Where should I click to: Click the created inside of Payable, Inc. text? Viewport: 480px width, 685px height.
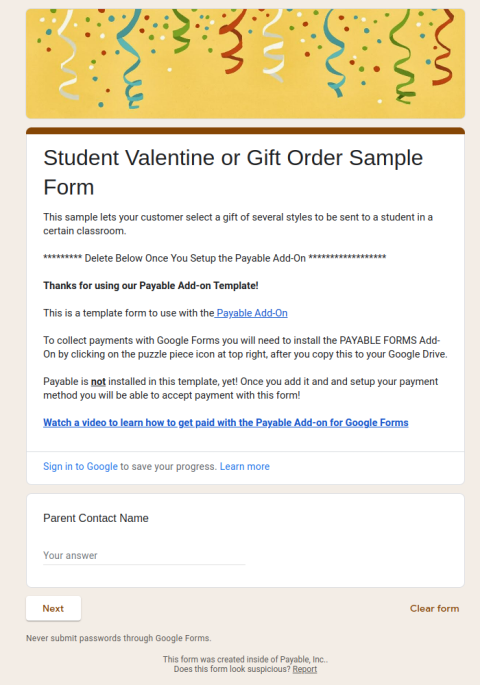[x=245, y=660]
